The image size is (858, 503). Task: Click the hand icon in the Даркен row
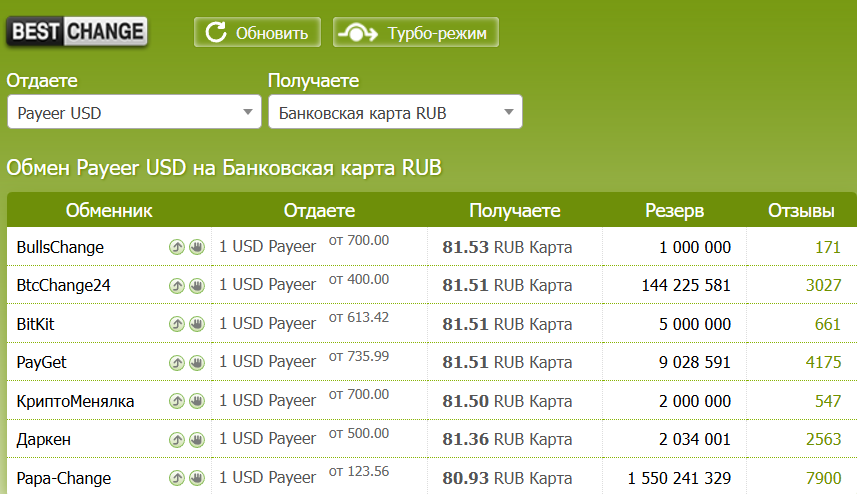point(197,440)
